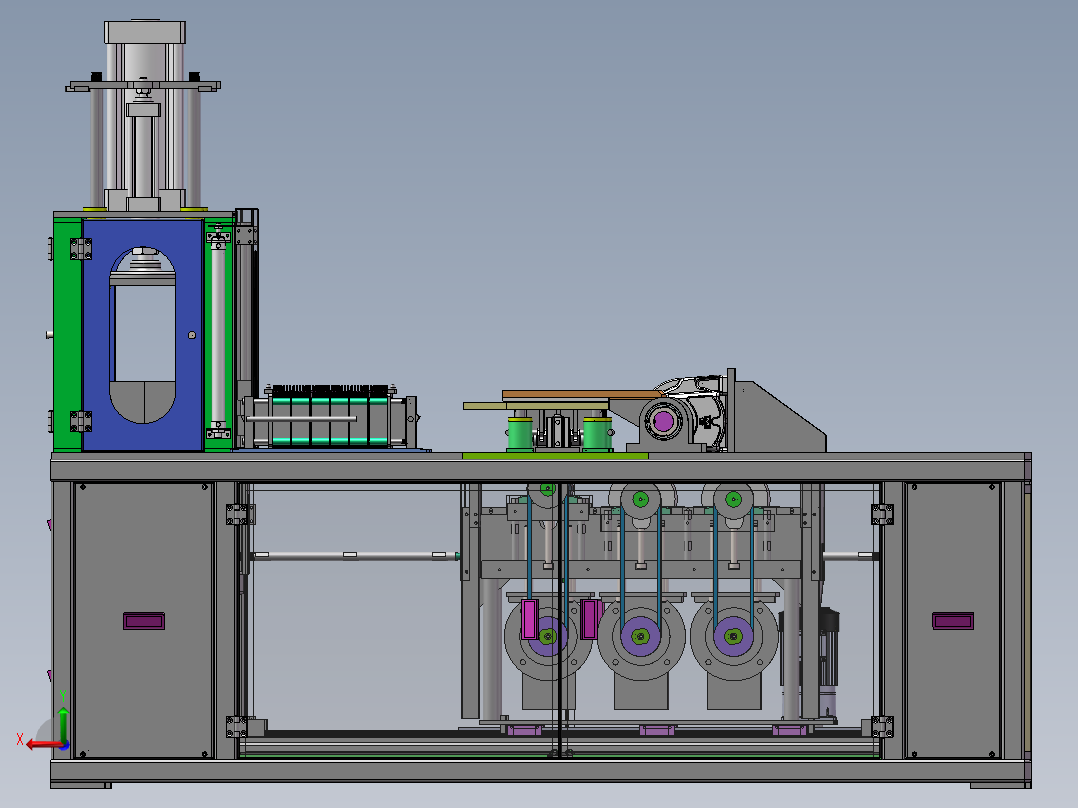1078x808 pixels.
Task: Select the round knob on the blue door
Action: (192, 335)
